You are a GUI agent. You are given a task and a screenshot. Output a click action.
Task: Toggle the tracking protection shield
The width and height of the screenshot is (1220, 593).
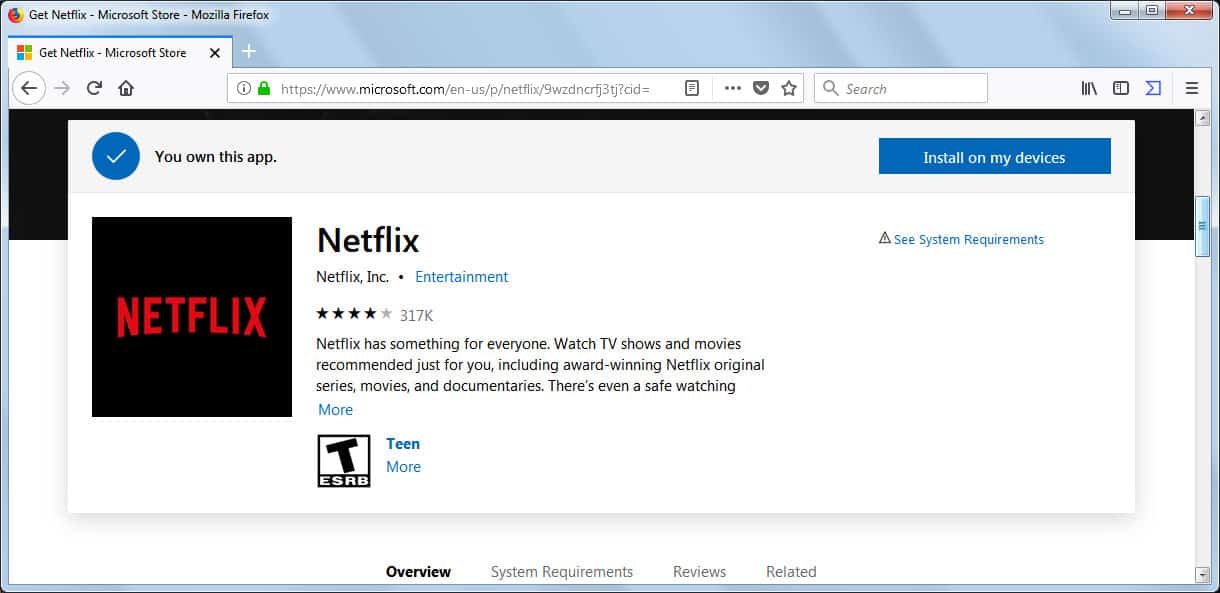[759, 88]
